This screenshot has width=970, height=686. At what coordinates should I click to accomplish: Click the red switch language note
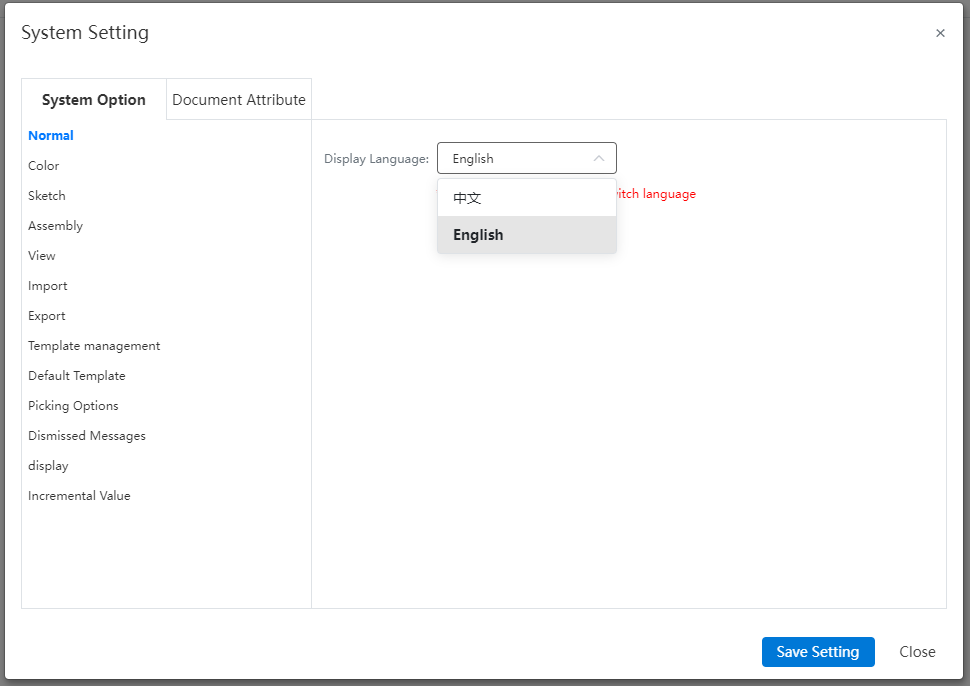(x=656, y=194)
